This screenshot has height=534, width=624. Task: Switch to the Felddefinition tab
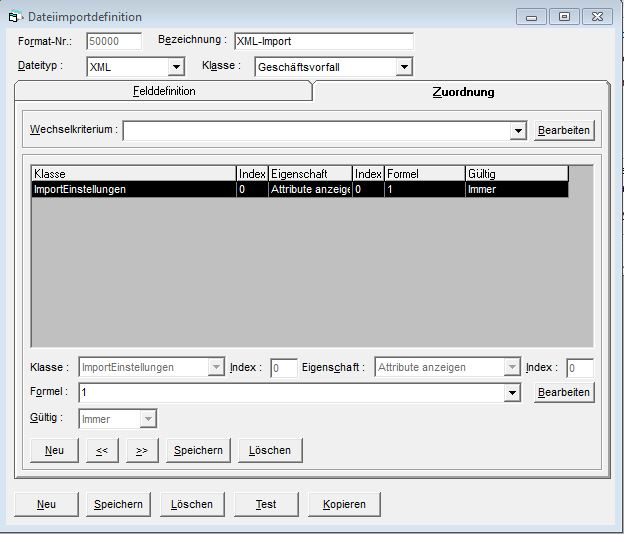(x=164, y=91)
